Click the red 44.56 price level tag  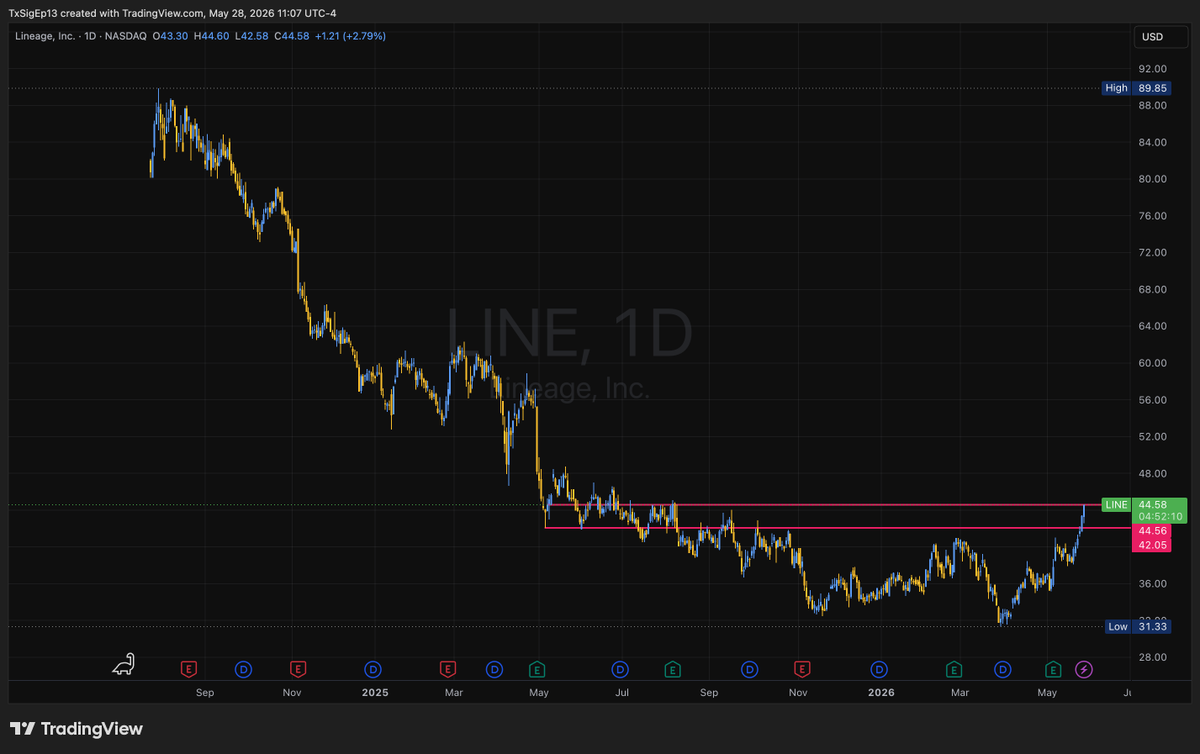[x=1151, y=531]
